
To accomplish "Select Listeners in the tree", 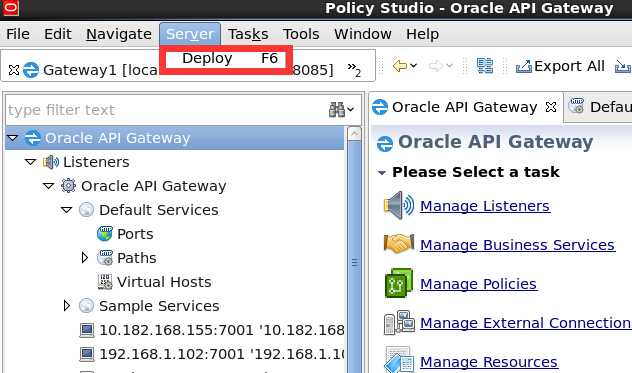I will [96, 162].
